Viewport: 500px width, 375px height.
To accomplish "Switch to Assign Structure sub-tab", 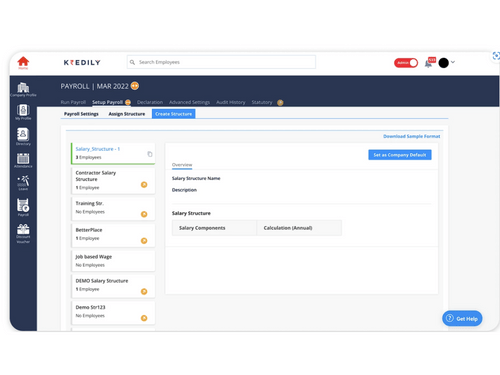I will (x=127, y=114).
